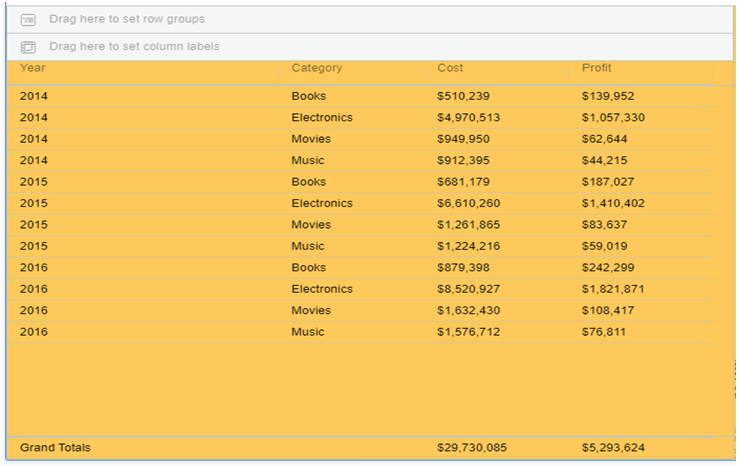Click the $76,811 Music profit cell

pos(604,332)
